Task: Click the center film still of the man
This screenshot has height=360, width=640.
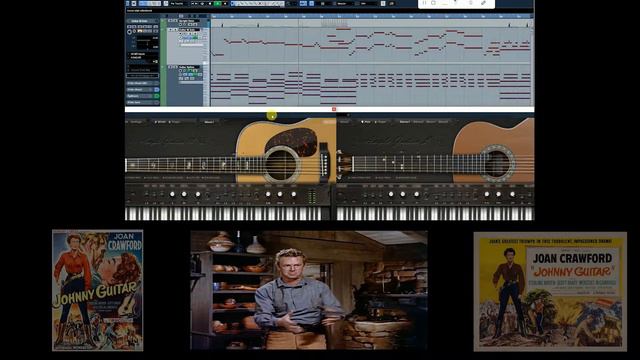Action: (x=309, y=290)
